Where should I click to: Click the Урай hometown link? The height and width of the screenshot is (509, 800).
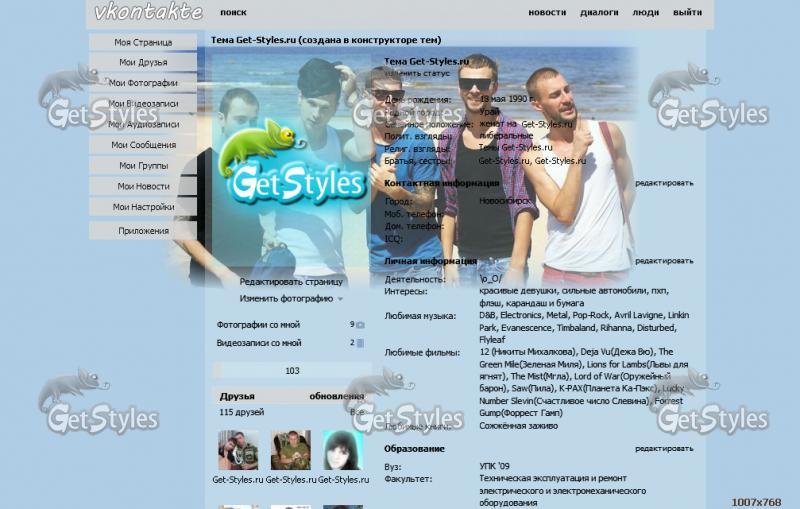click(x=489, y=111)
